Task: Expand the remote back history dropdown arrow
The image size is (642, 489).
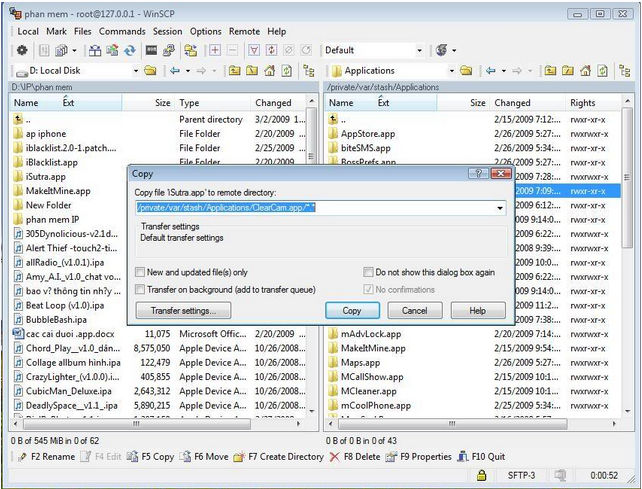Action: [x=504, y=71]
